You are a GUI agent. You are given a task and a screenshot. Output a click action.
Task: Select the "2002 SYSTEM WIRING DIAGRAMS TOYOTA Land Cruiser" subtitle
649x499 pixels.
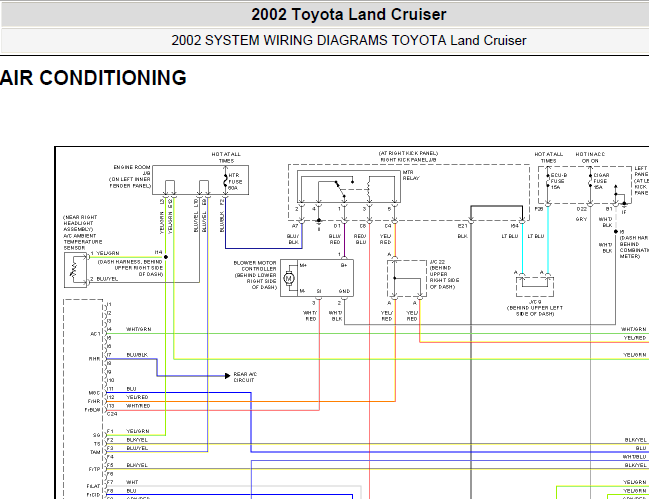(x=349, y=41)
